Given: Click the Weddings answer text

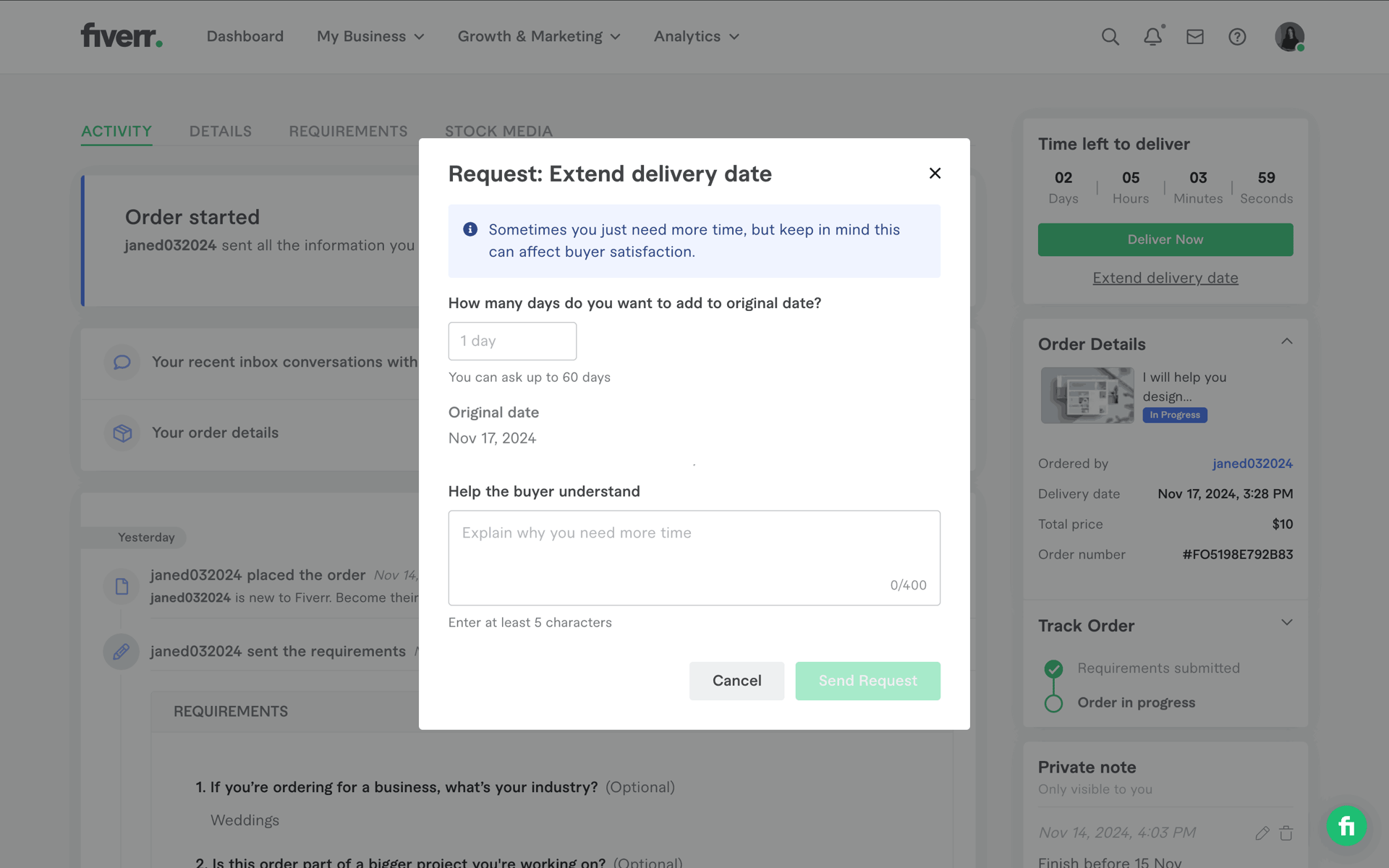Looking at the screenshot, I should click(x=245, y=820).
